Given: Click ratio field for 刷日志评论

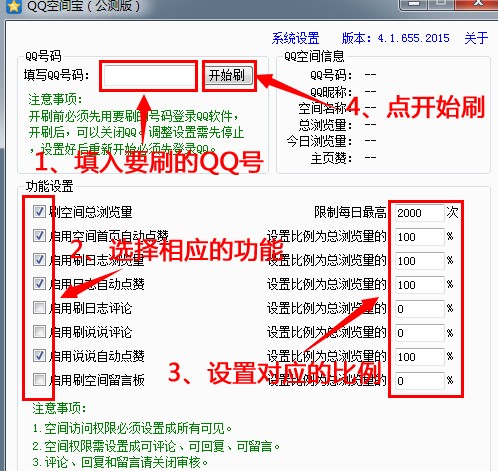Looking at the screenshot, I should (420, 309).
